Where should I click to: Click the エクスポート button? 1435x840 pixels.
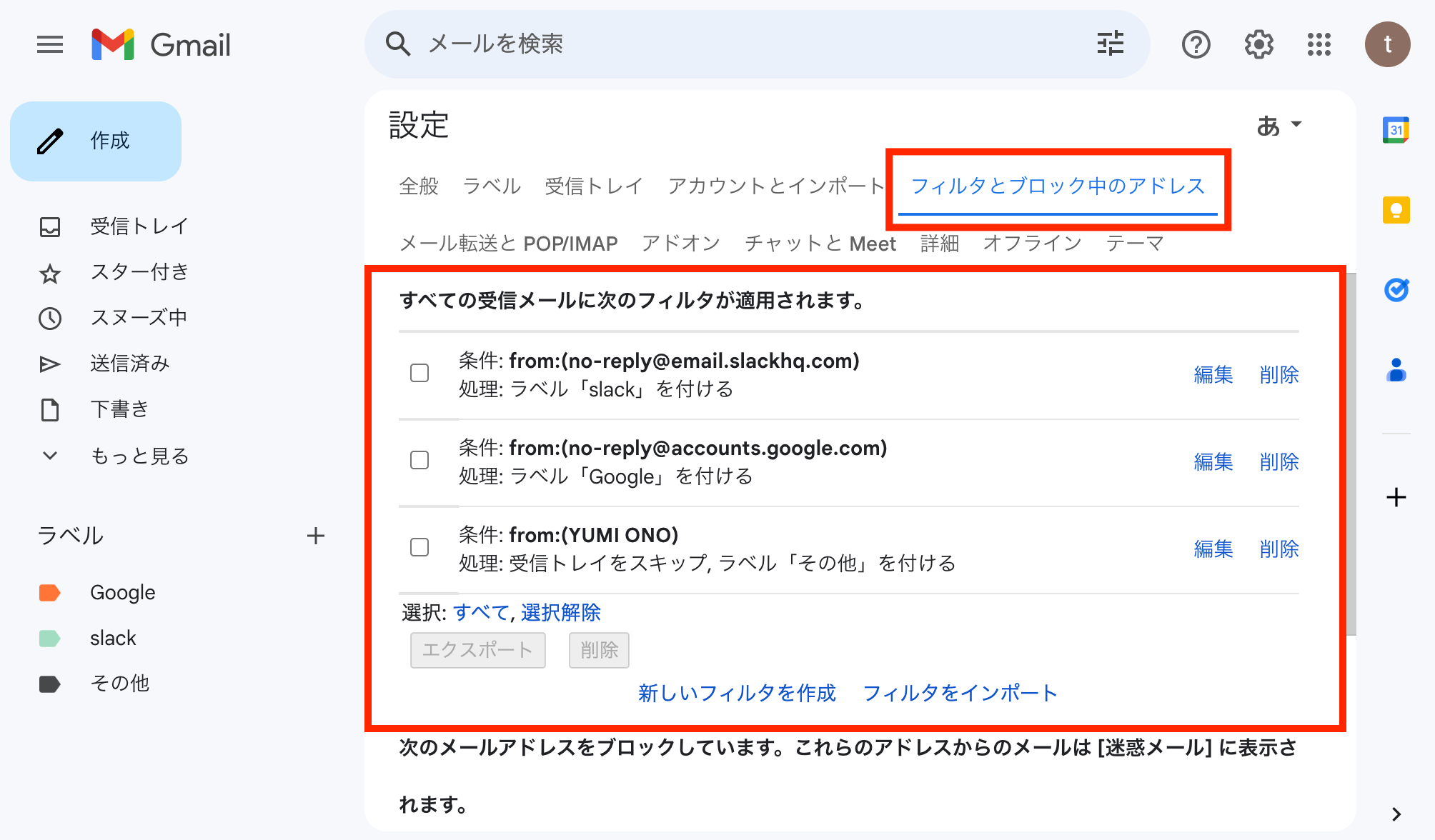pos(478,650)
